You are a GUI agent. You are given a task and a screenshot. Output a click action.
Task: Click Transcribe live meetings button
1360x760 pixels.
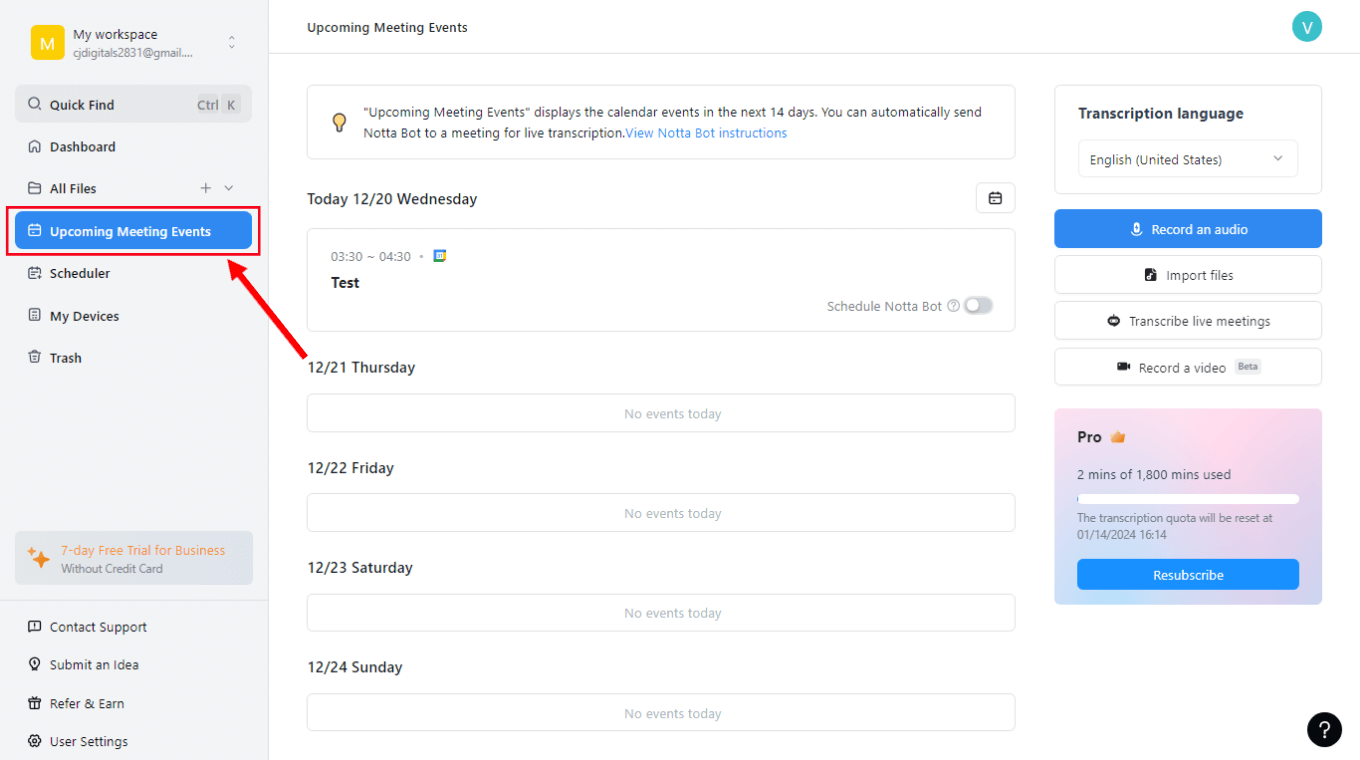click(1188, 321)
